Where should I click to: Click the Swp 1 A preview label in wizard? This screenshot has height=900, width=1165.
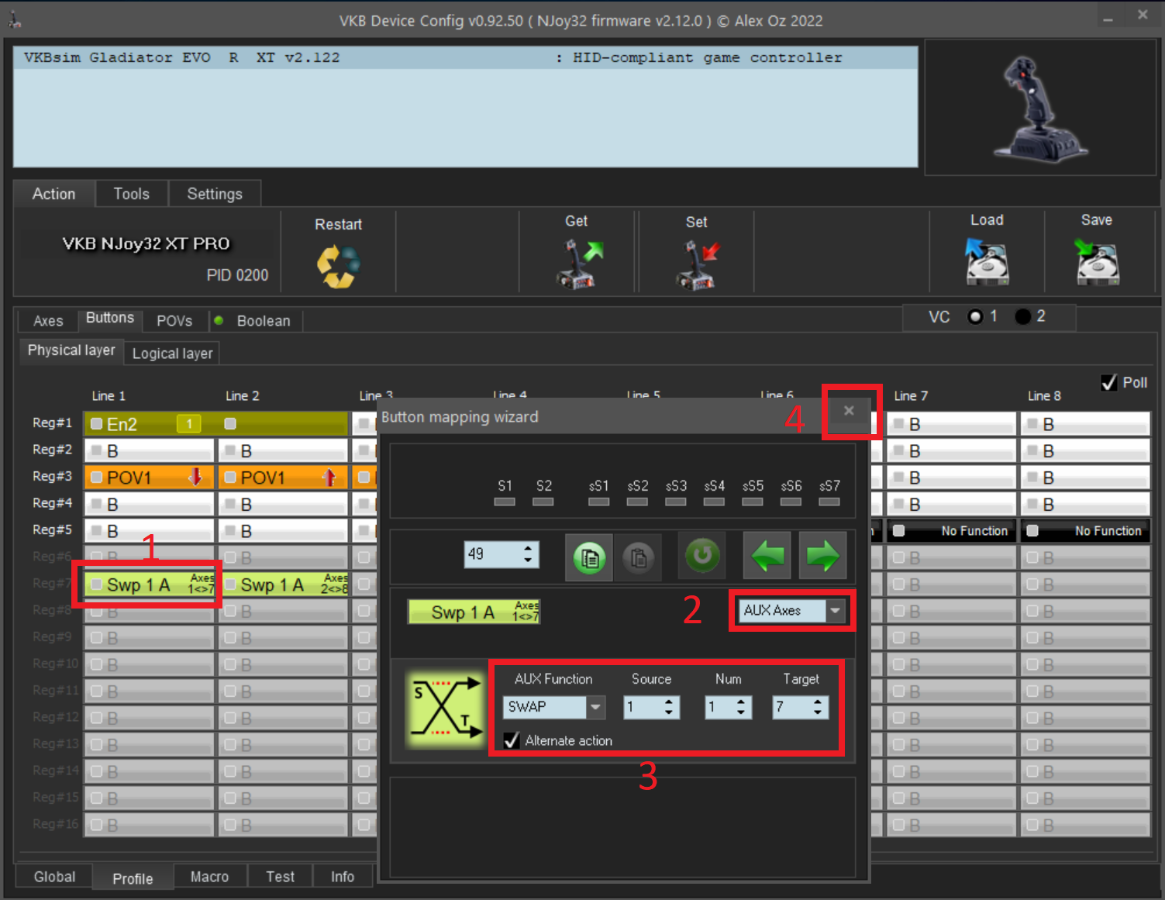pyautogui.click(x=474, y=612)
